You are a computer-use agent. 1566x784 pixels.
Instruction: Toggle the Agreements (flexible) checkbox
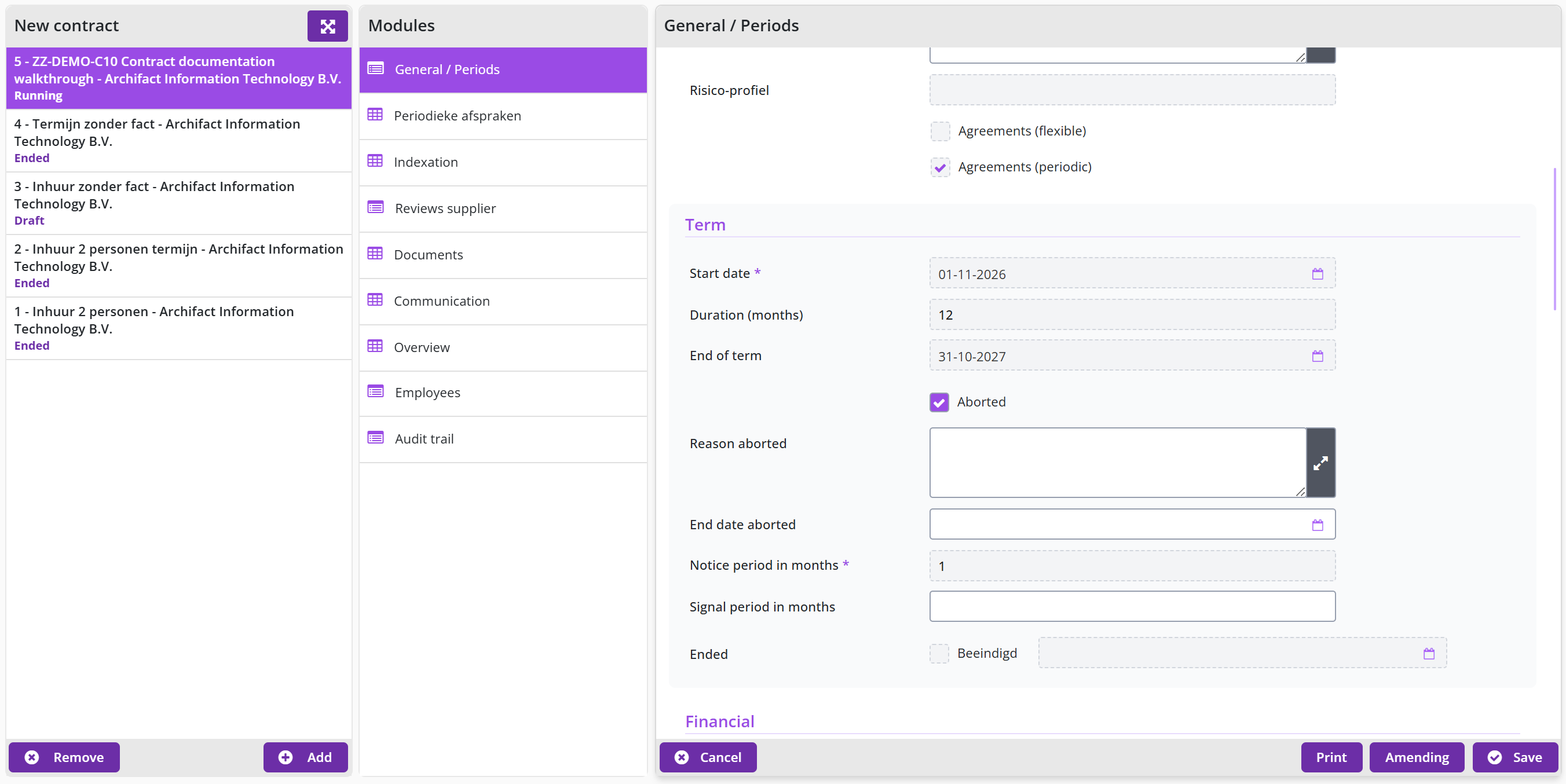pyautogui.click(x=940, y=131)
